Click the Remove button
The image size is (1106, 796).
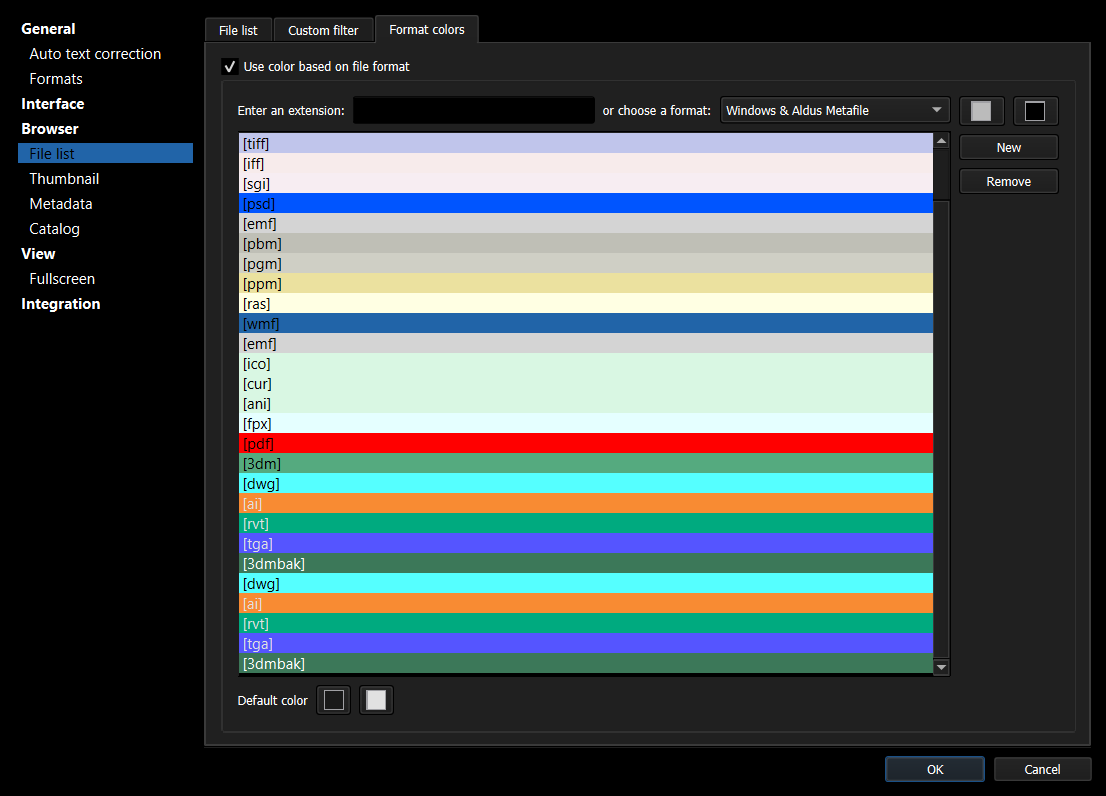[1008, 181]
